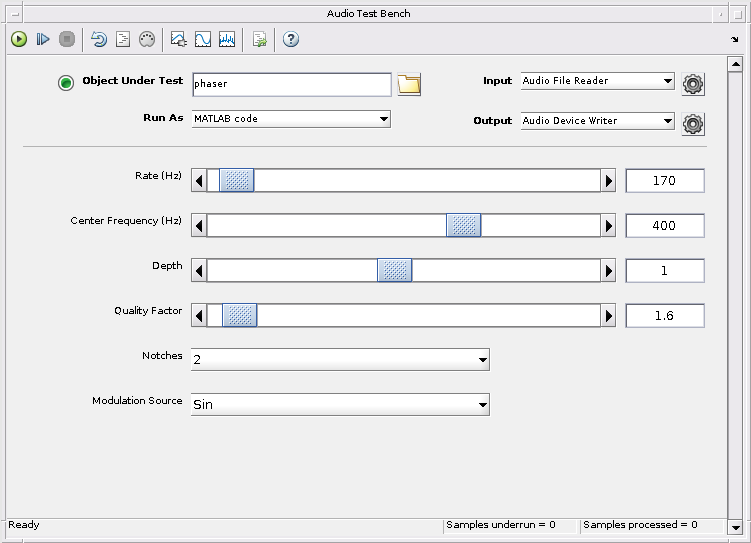Click the blue step/pause playback icon
This screenshot has height=543, width=751.
coord(43,39)
